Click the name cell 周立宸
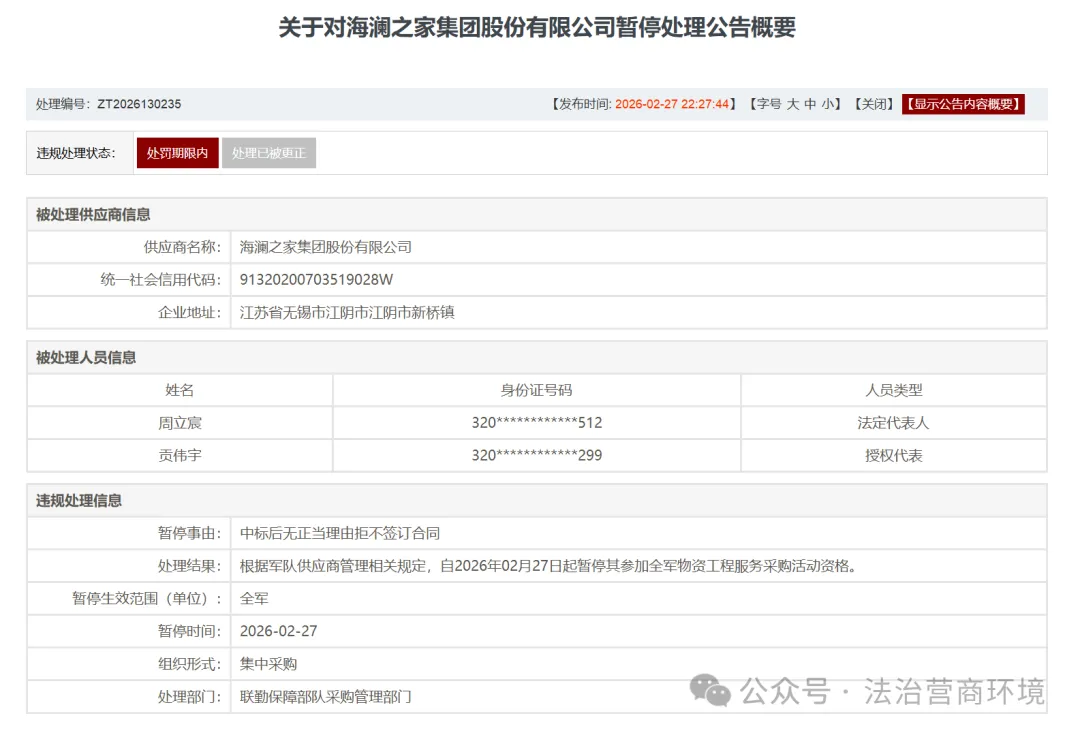Viewport: 1080px width, 735px height. click(x=180, y=423)
